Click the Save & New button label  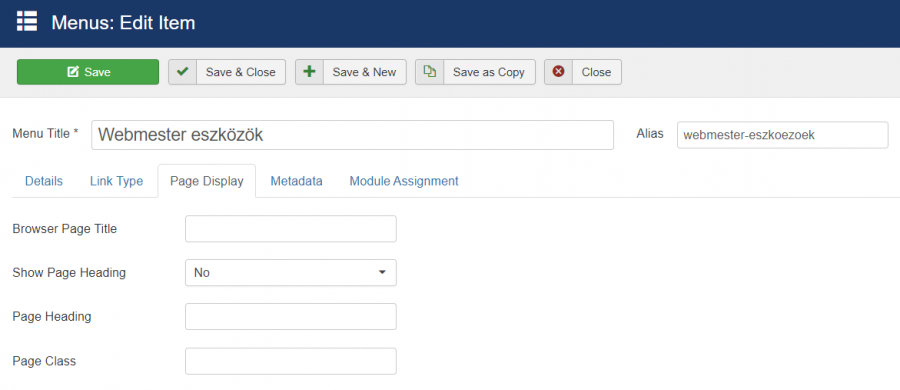coord(364,72)
